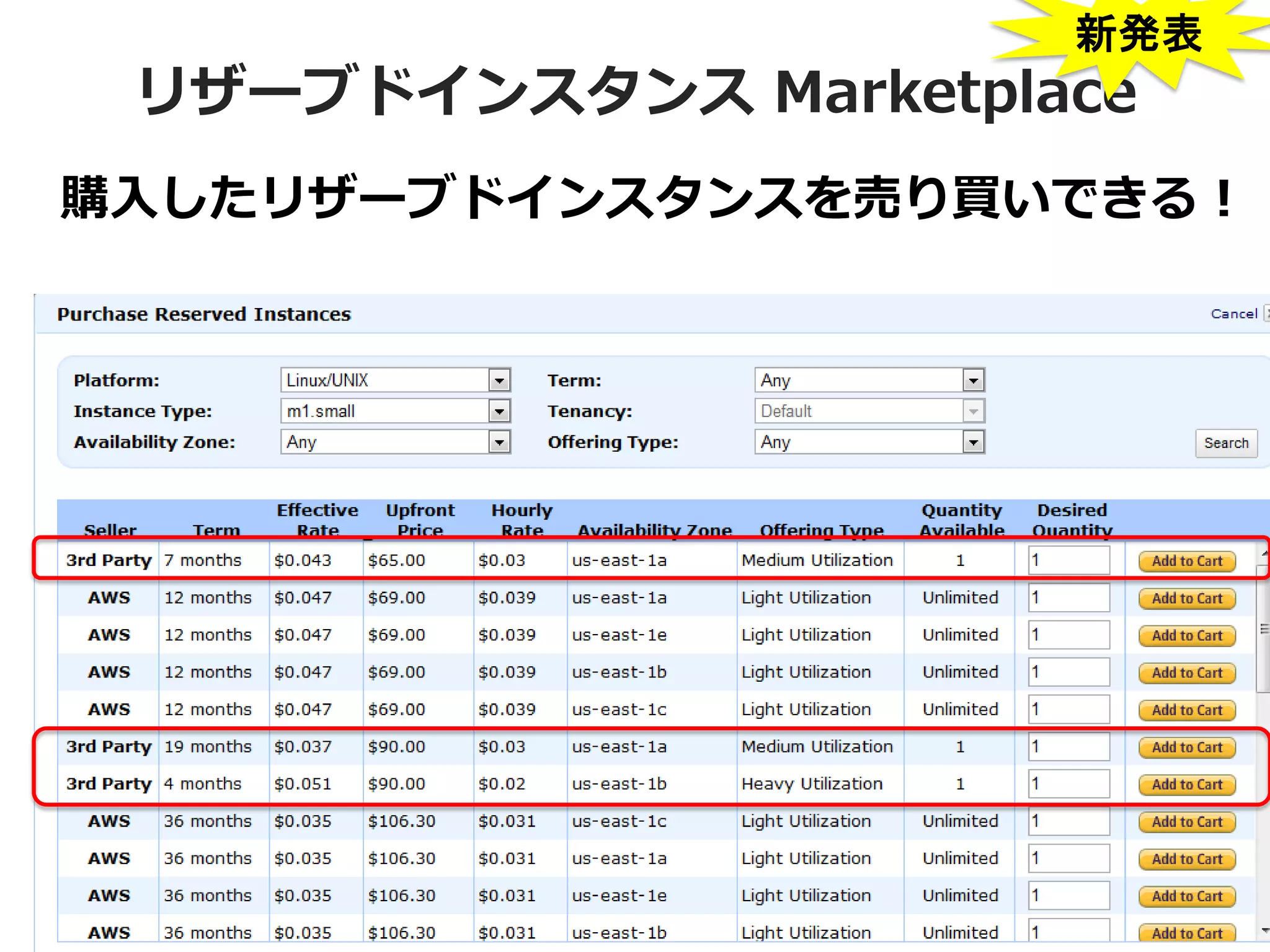The height and width of the screenshot is (952, 1270).
Task: Click the 'Heavy Utilization' offering type cell
Action: pos(820,783)
